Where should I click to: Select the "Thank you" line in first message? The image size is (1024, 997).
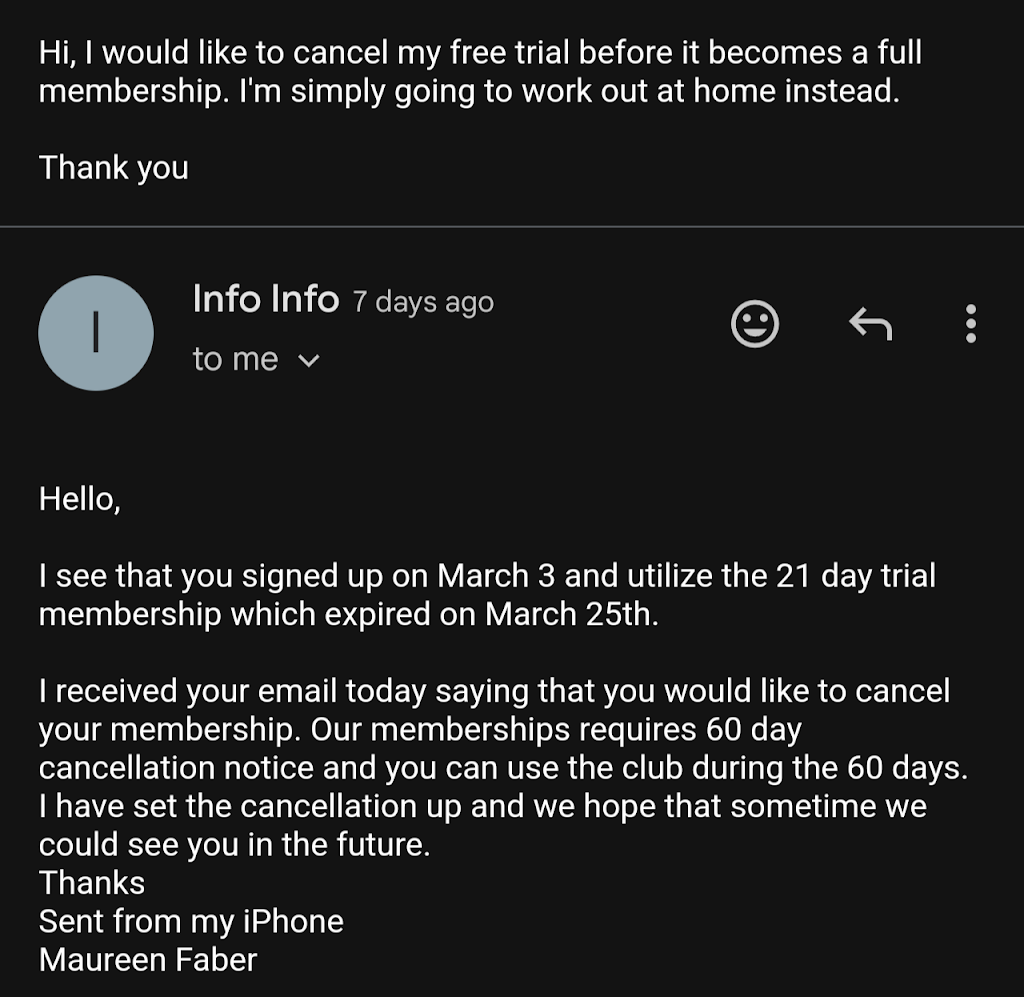pyautogui.click(x=113, y=167)
